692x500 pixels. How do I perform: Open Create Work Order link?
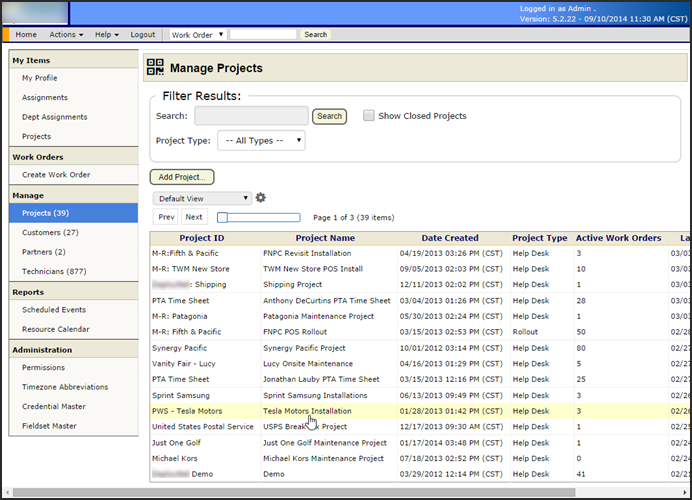click(x=56, y=175)
